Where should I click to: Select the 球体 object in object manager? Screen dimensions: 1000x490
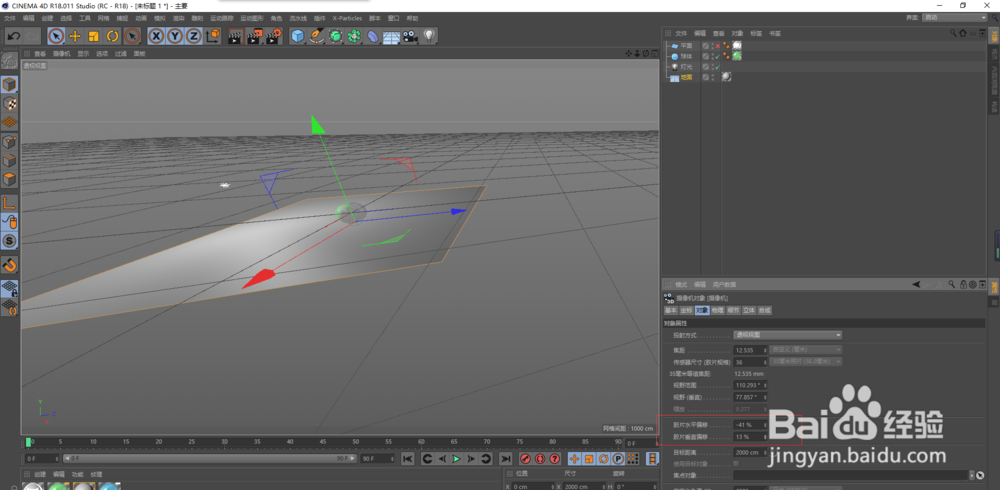pyautogui.click(x=686, y=56)
